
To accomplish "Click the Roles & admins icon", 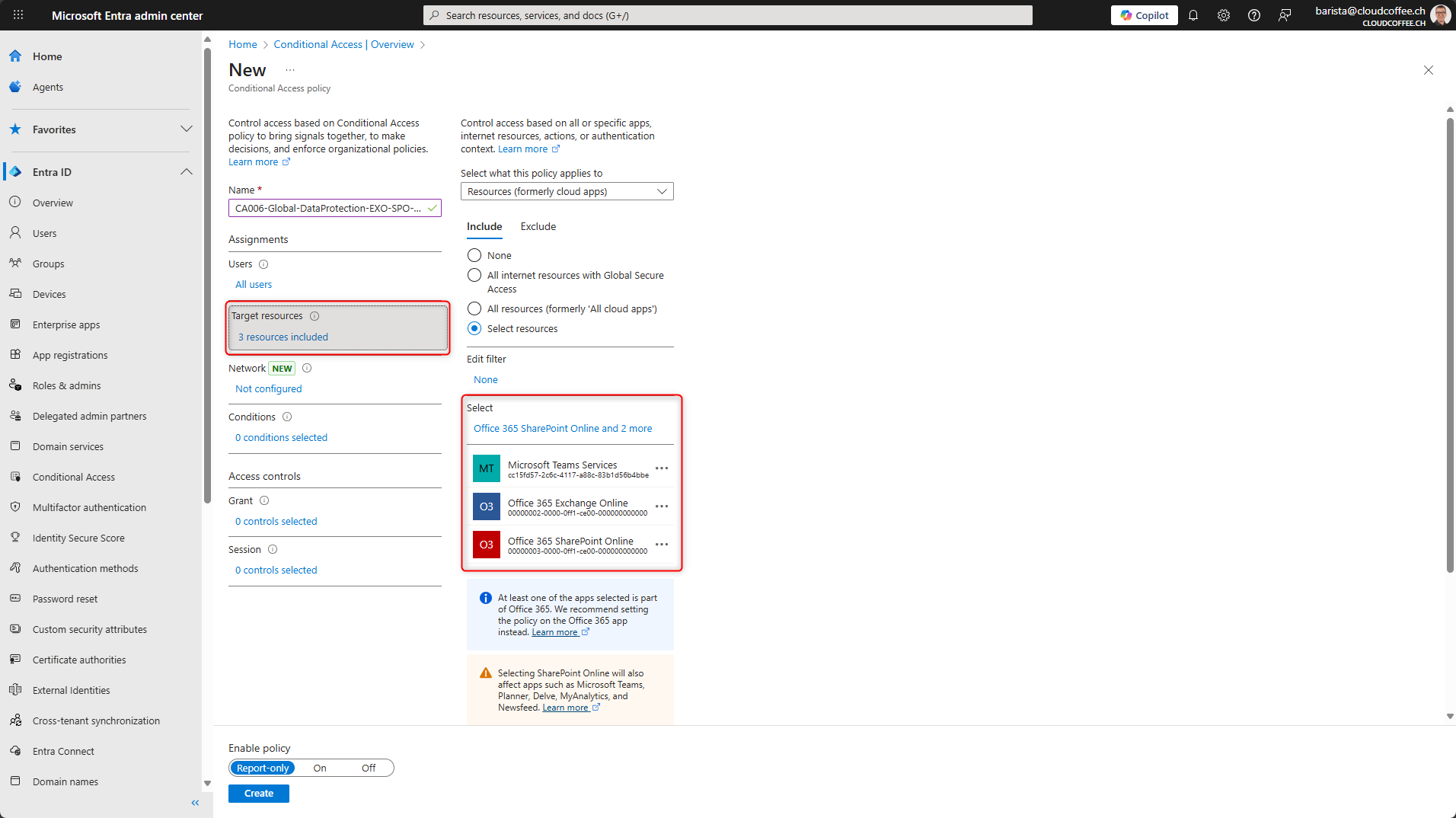I will pyautogui.click(x=15, y=385).
